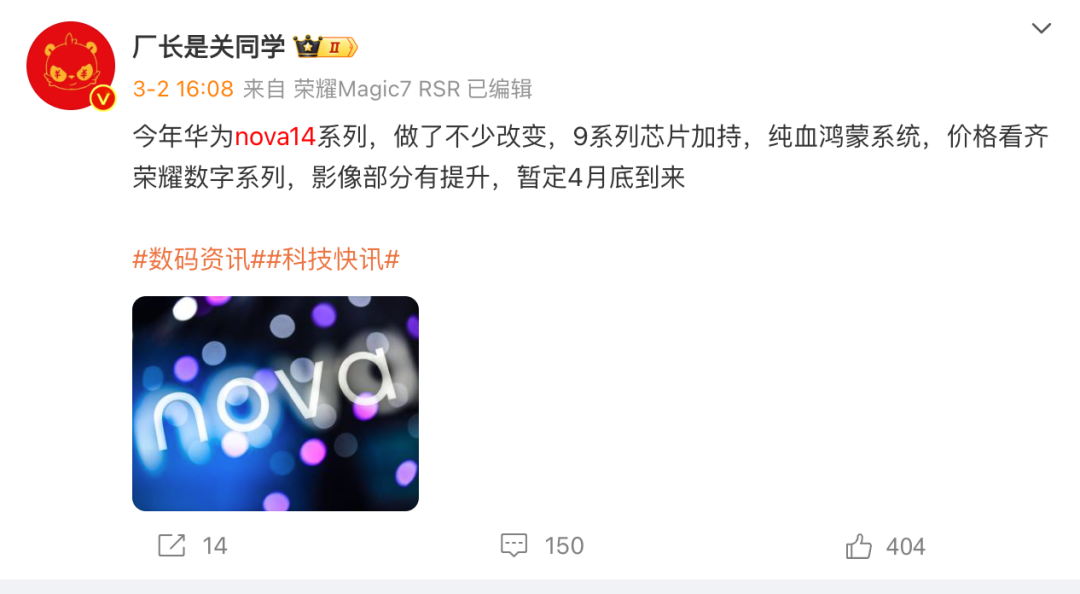View the nova bokeh image thumbnail
Viewport: 1080px width, 594px height.
pyautogui.click(x=276, y=404)
